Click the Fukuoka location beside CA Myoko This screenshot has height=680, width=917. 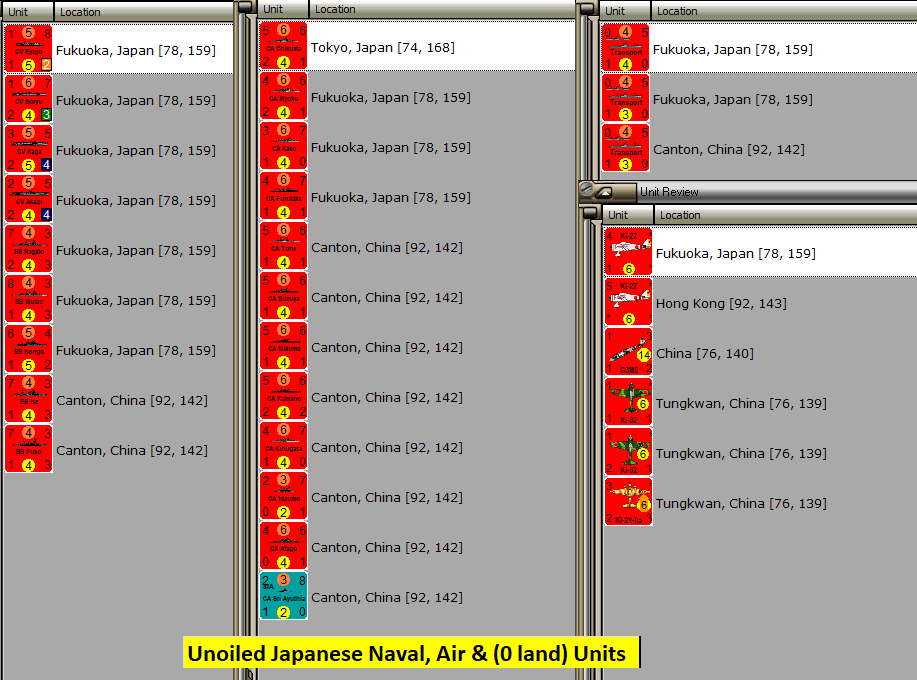[x=391, y=97]
